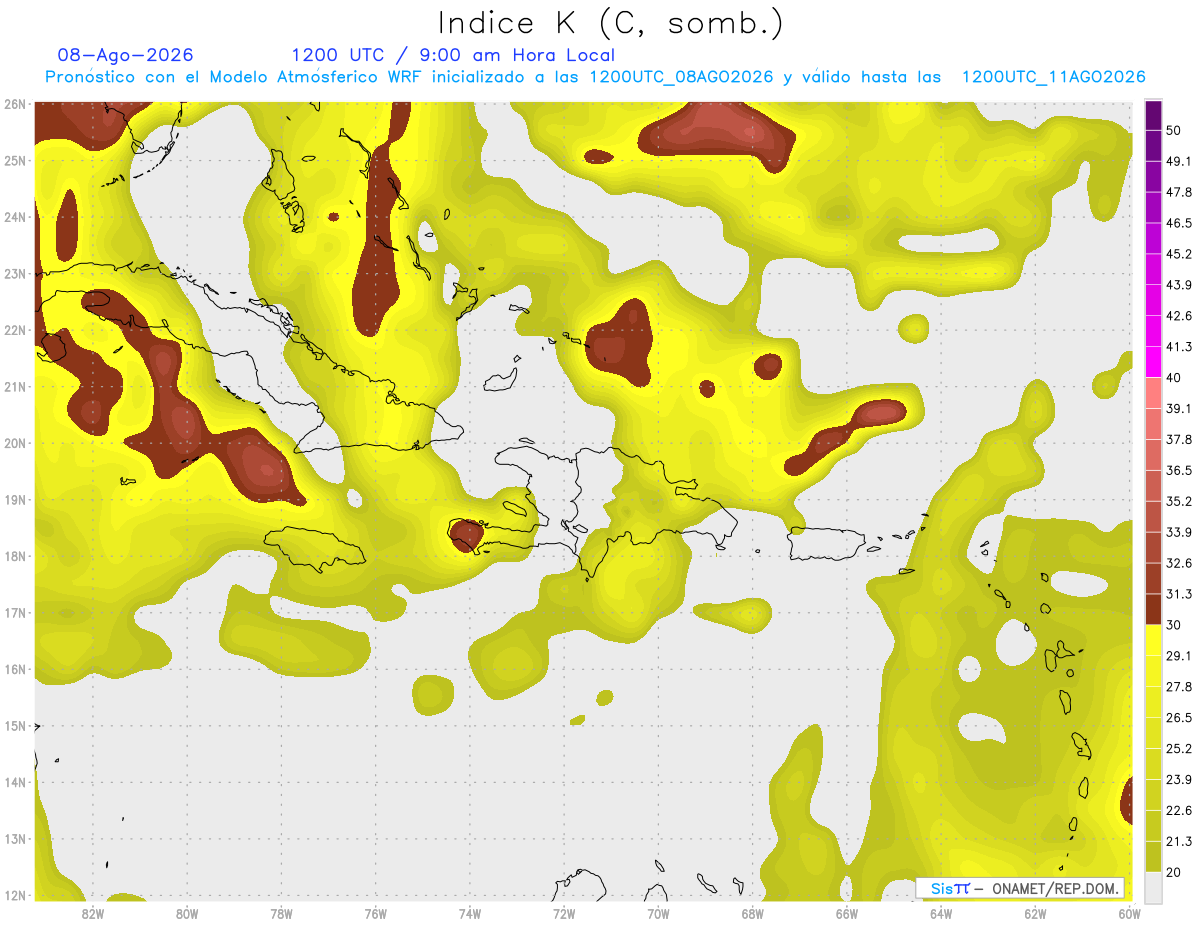Image resolution: width=1200 pixels, height=927 pixels.
Task: Click the colorbar value '47.8'
Action: click(1180, 192)
